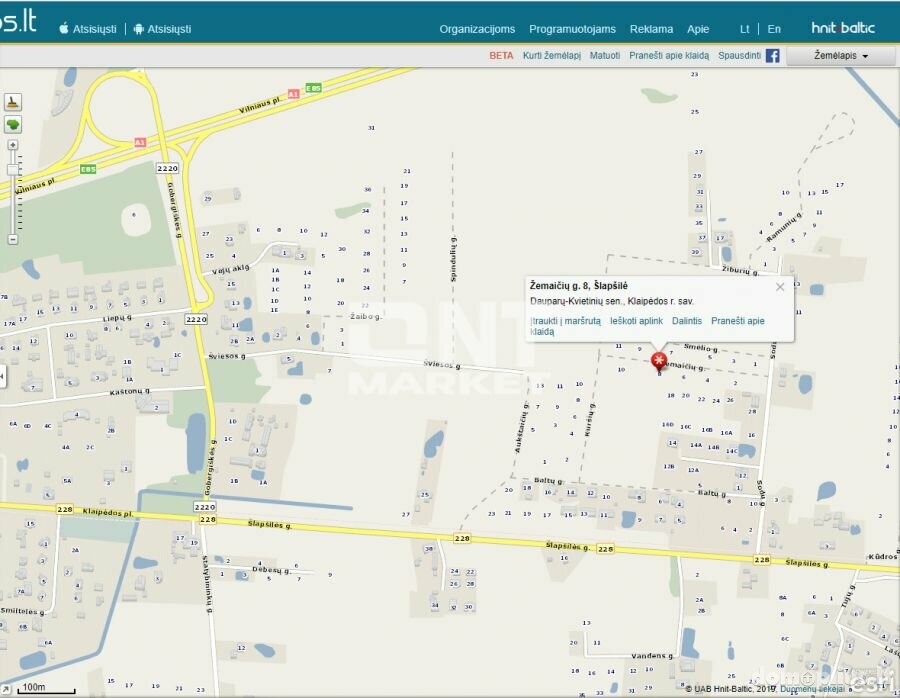
Task: Click the 2220 road badge near Liepų g.
Action: pos(196,319)
